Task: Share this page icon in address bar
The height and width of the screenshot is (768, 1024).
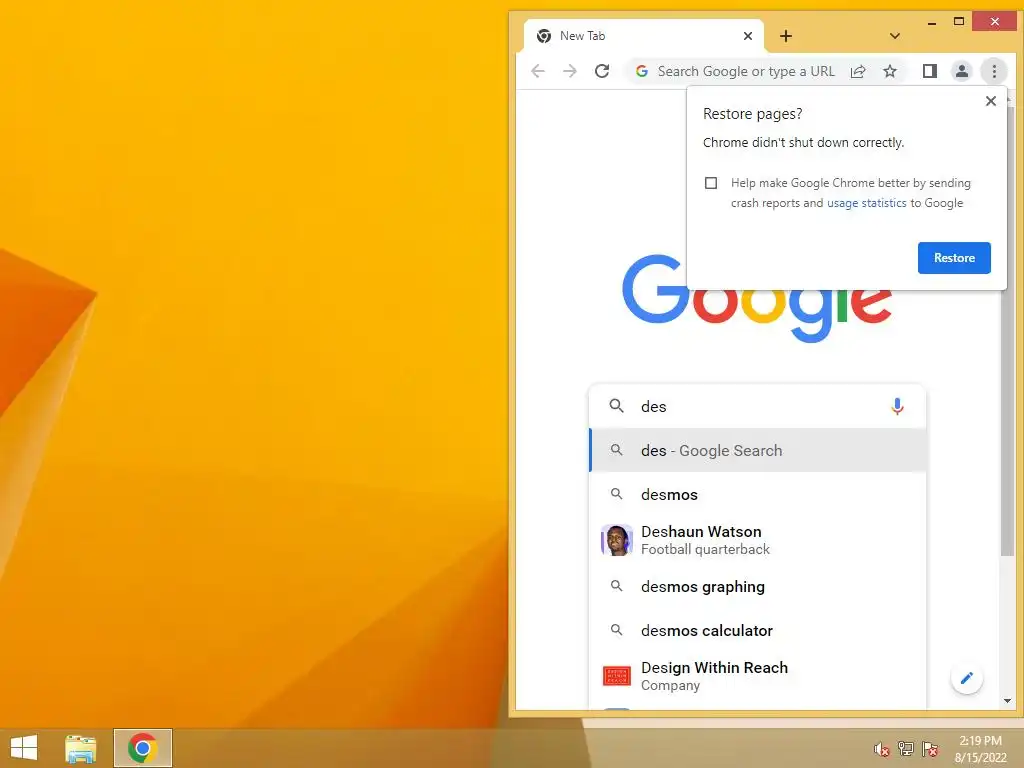Action: (858, 71)
